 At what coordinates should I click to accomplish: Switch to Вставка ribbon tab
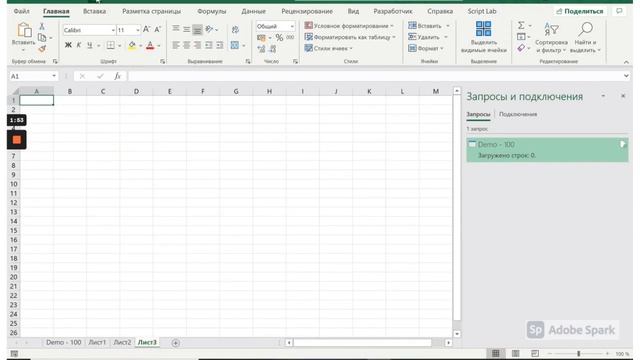point(94,11)
